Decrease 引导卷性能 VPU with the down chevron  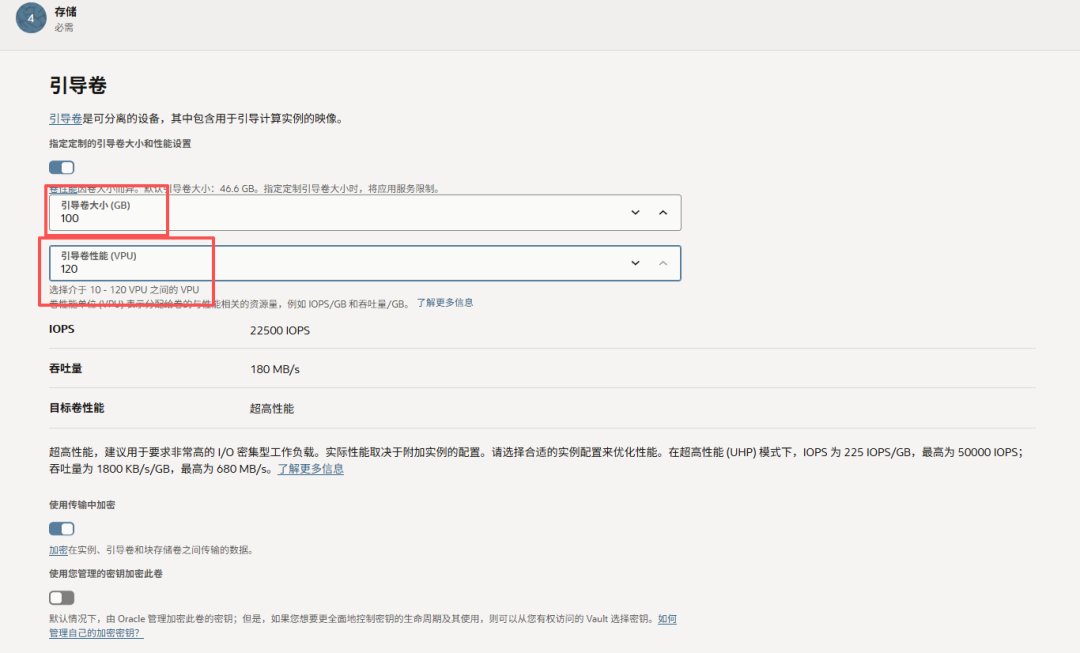click(x=635, y=263)
